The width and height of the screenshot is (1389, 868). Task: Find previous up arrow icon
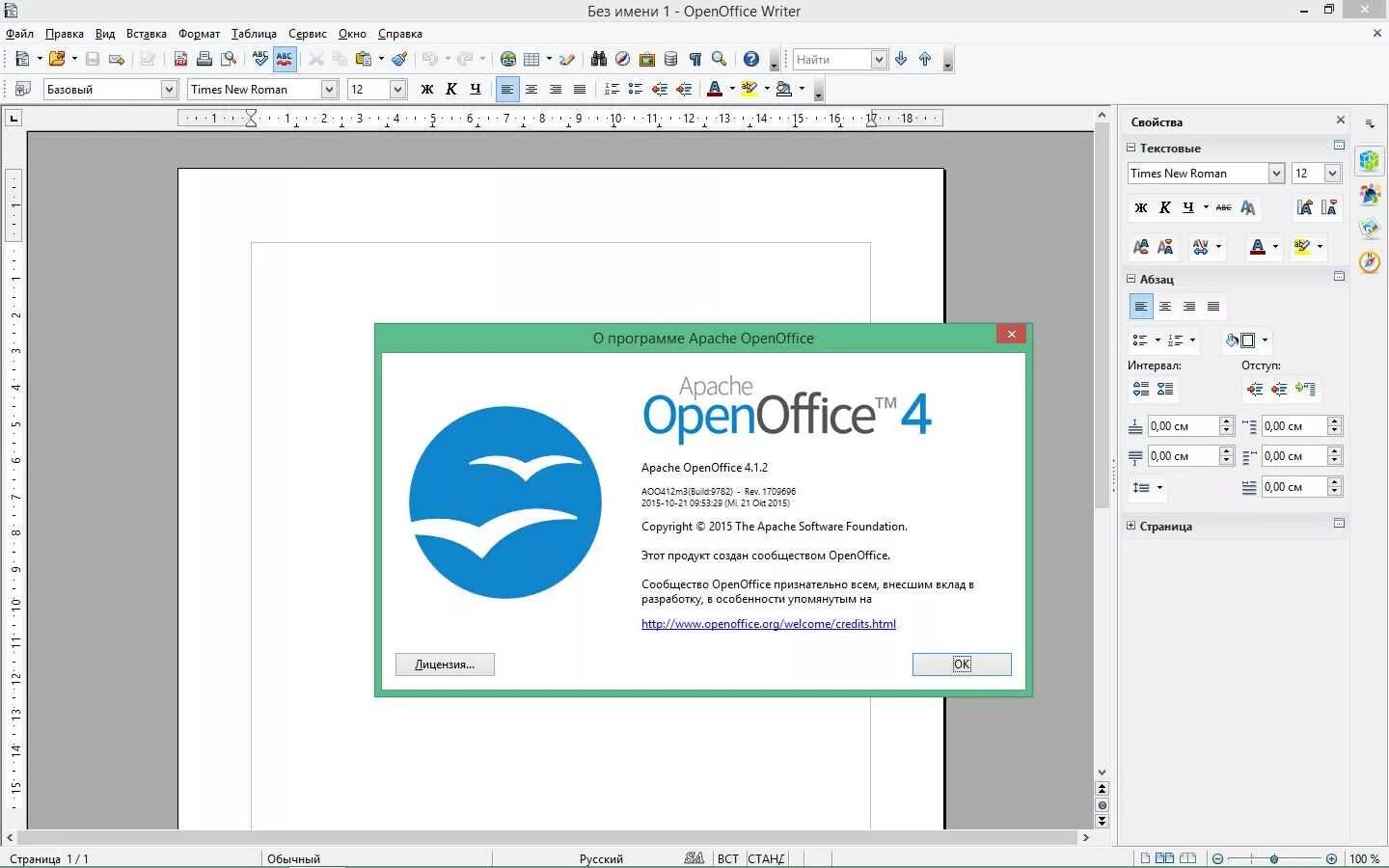click(925, 59)
